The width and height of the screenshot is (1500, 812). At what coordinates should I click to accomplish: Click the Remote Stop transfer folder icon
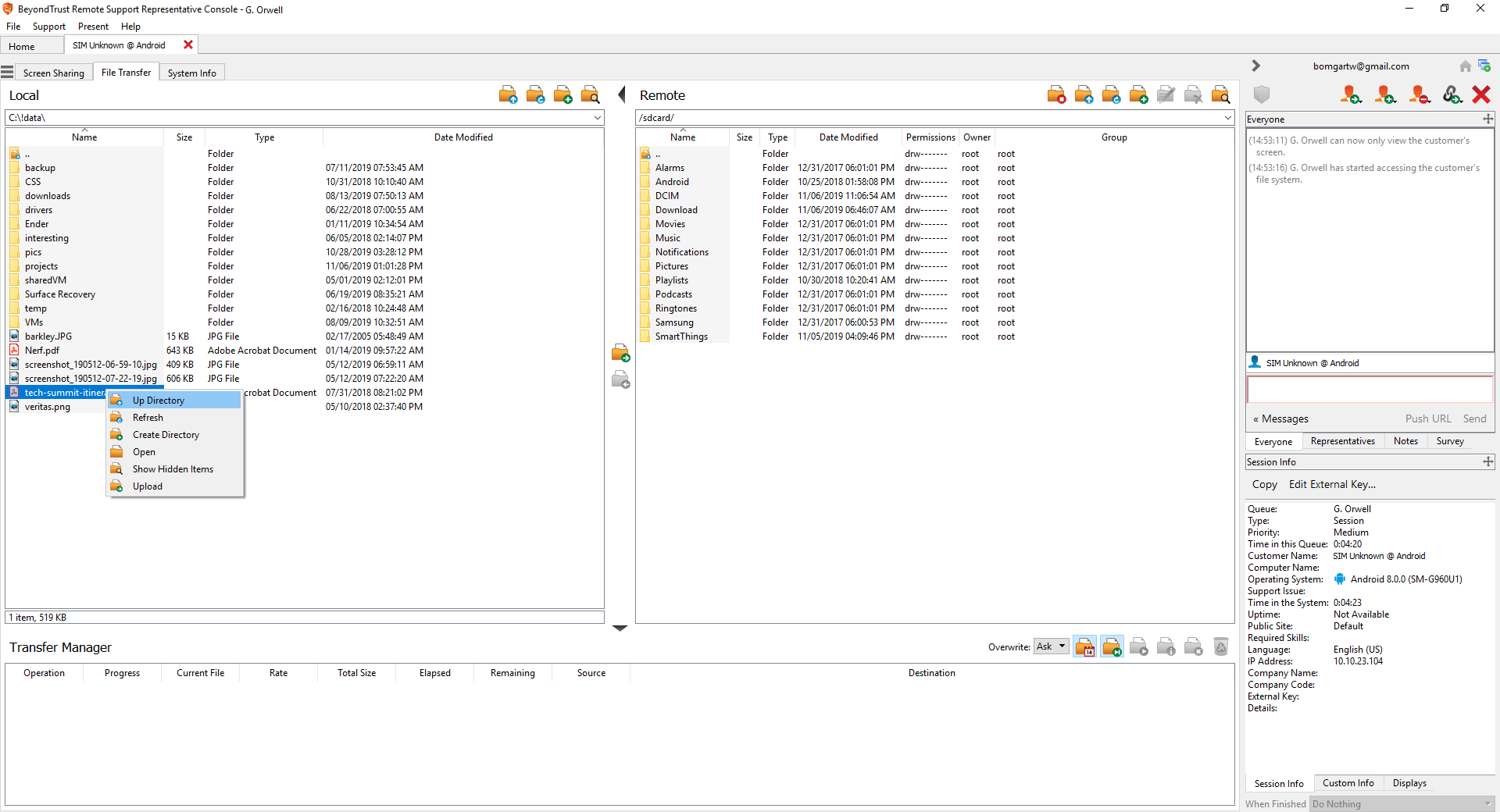[x=1056, y=95]
